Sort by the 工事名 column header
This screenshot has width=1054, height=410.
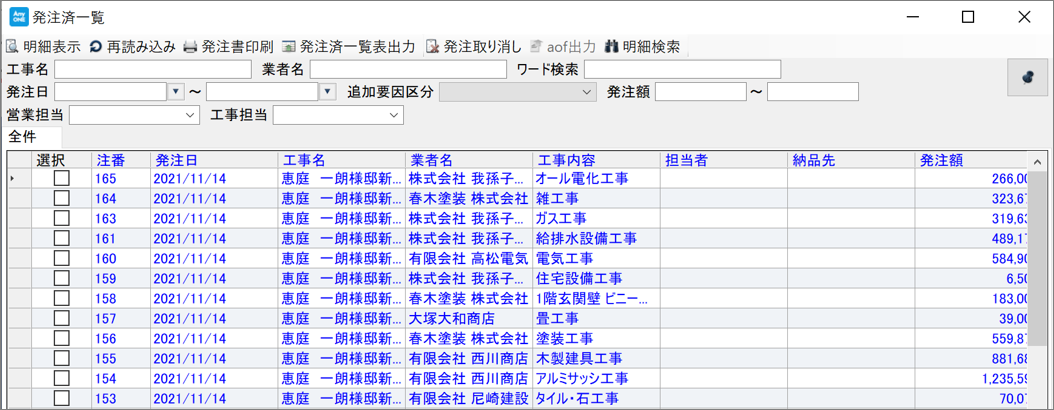pos(341,160)
